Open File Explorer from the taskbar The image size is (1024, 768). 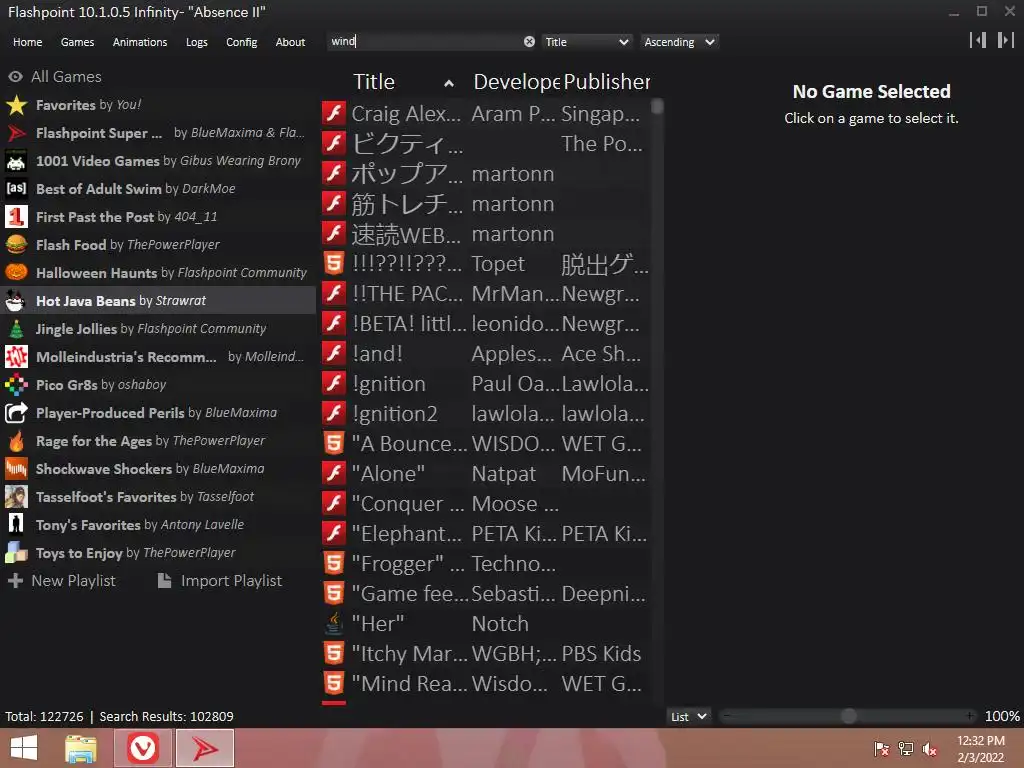tap(80, 748)
